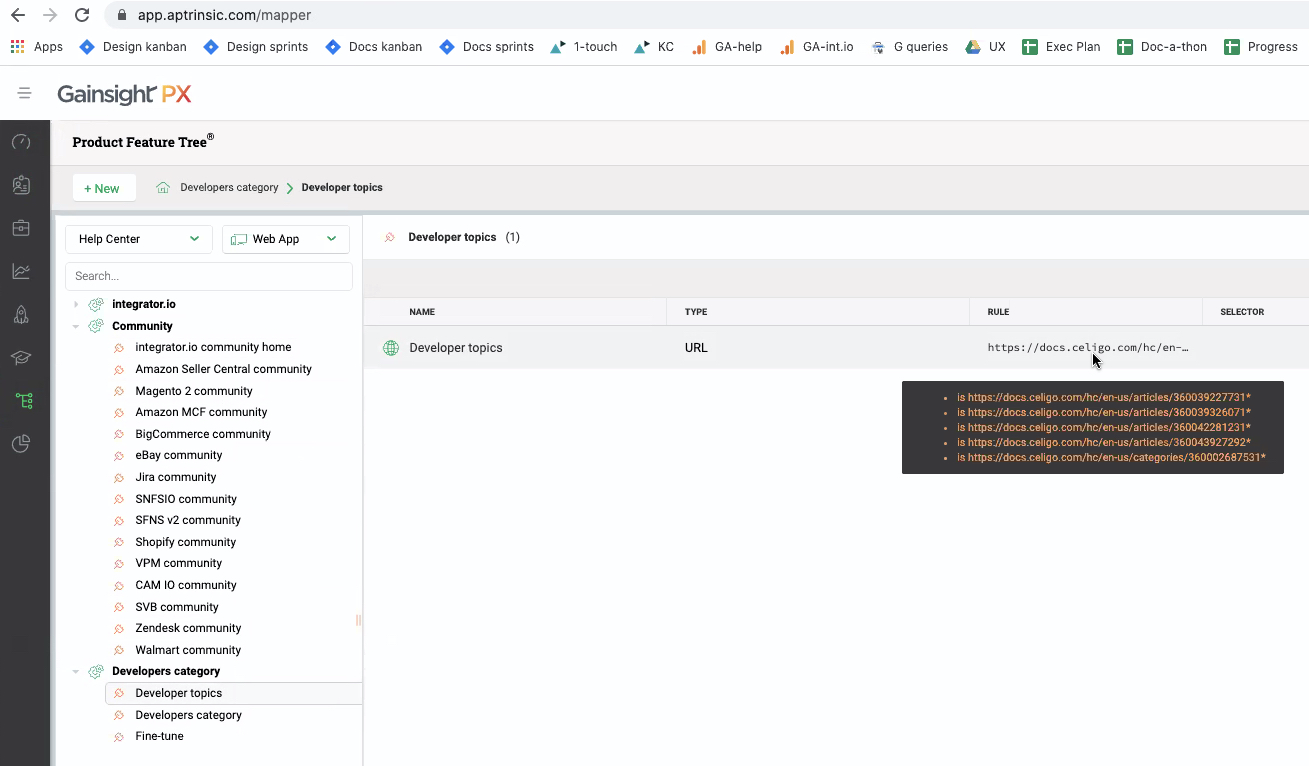Select VPM community tree item
Image resolution: width=1309 pixels, height=766 pixels.
179,563
